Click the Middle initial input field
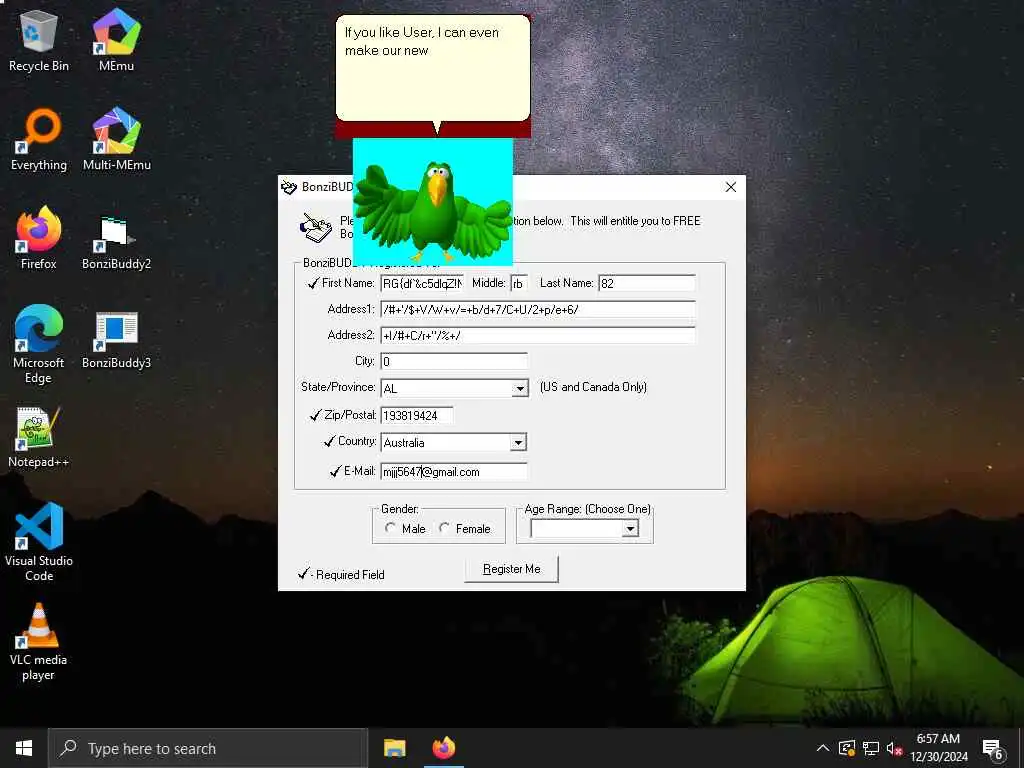Viewport: 1024px width, 768px height. pyautogui.click(x=519, y=283)
